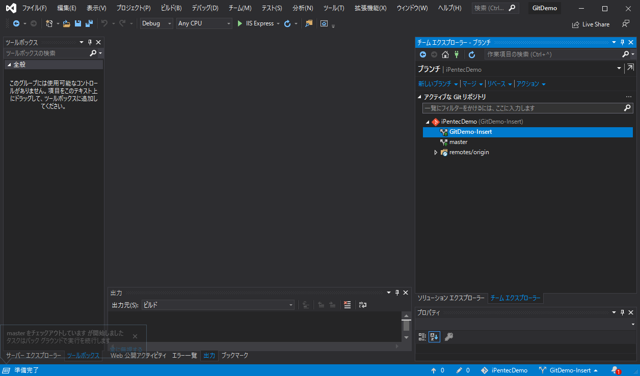Toggle alphabetical sort in Properties panel
This screenshot has height=376, width=640.
pos(434,337)
